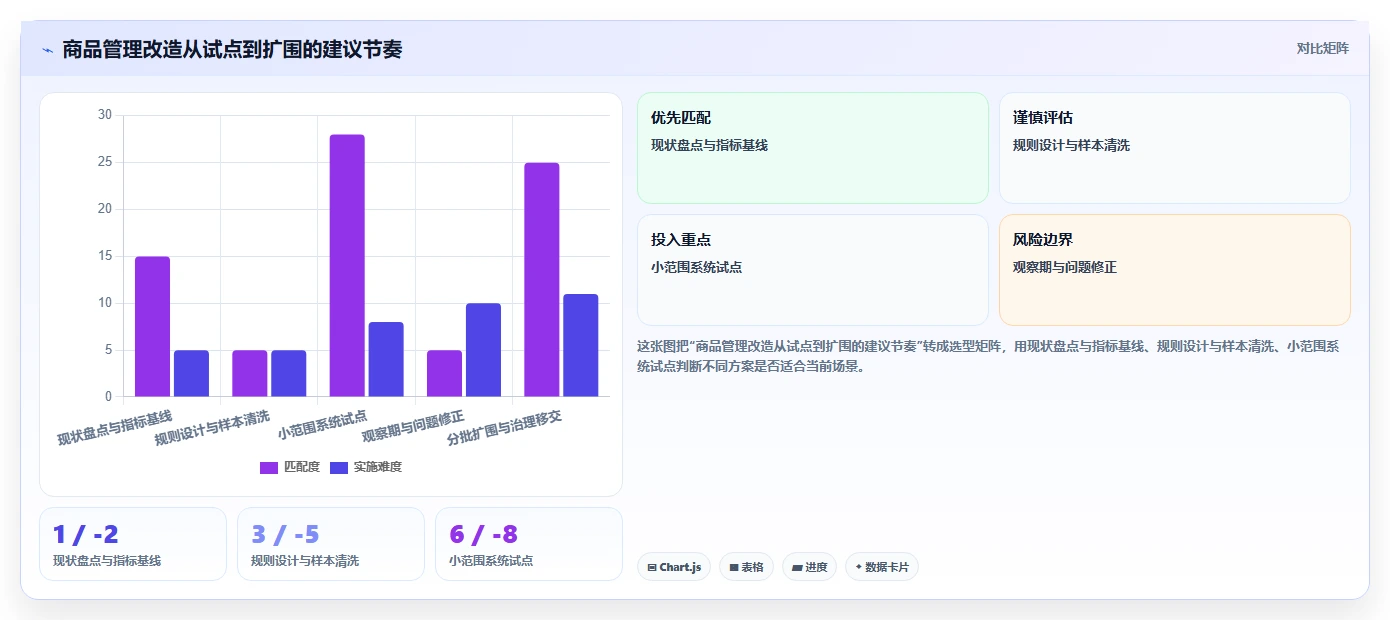1390x620 pixels.
Task: Open the 谨慎评估 matrix card
Action: (1175, 148)
